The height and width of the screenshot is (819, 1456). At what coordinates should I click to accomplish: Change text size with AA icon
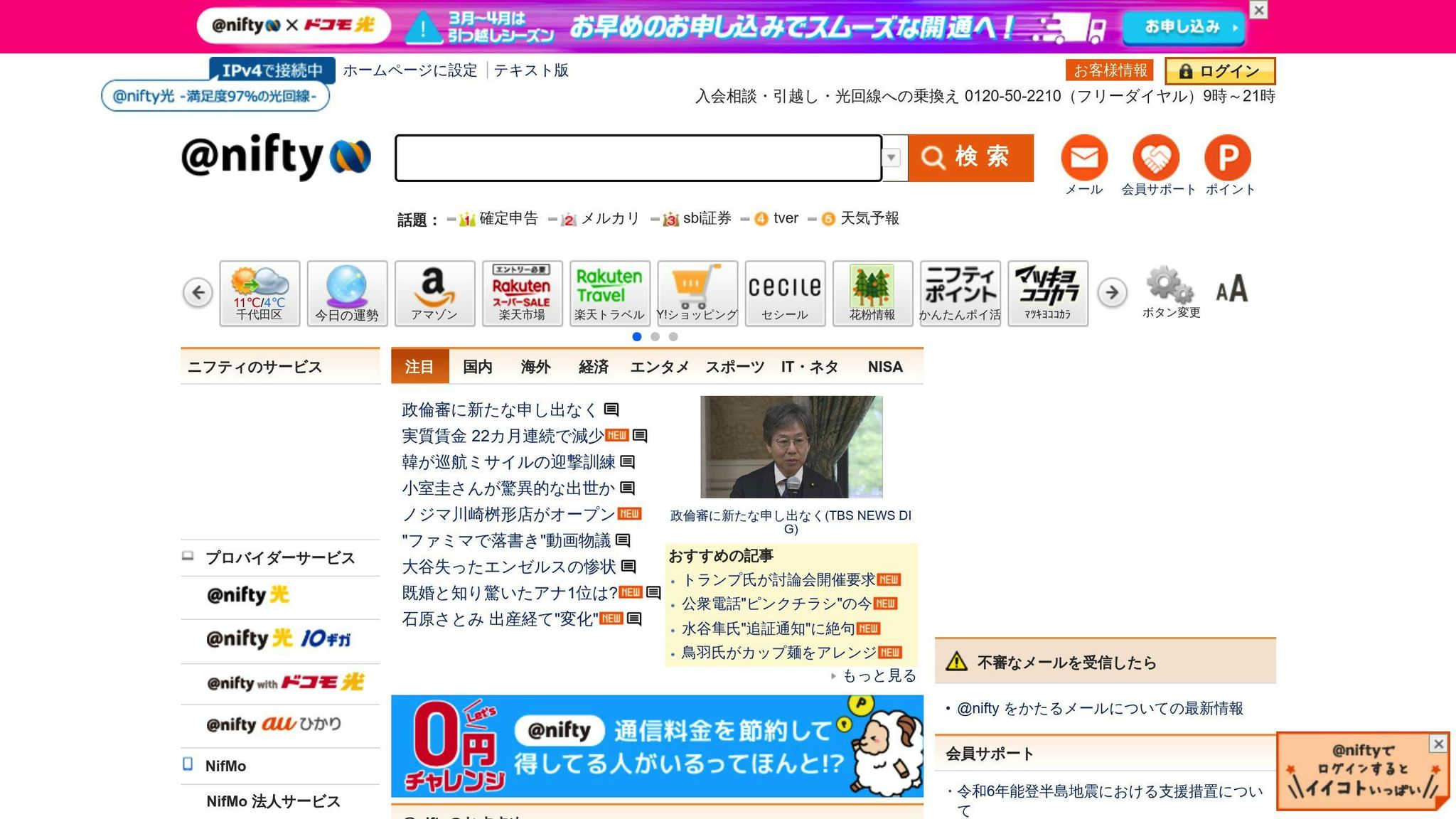[x=1231, y=289]
